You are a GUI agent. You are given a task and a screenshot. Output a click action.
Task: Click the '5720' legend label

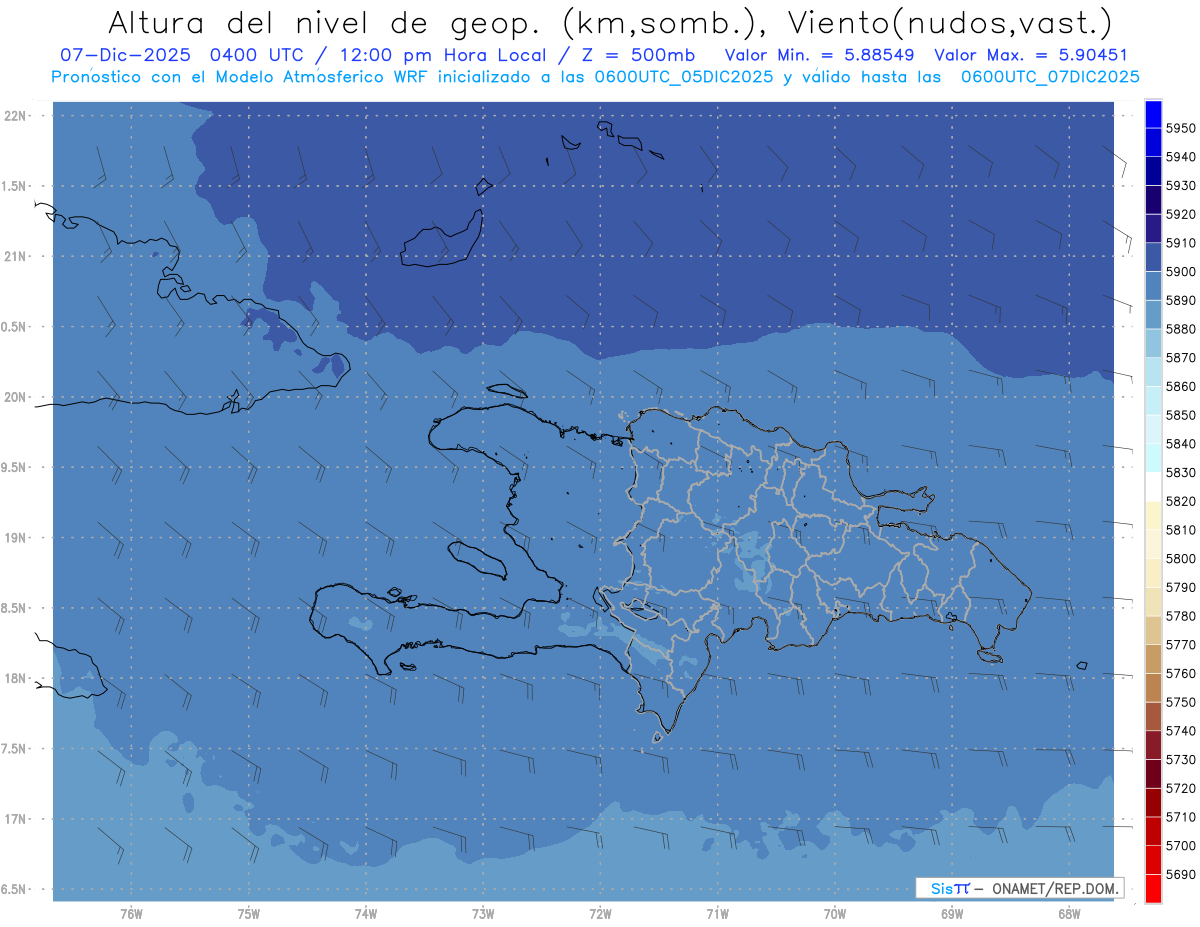tap(1180, 788)
